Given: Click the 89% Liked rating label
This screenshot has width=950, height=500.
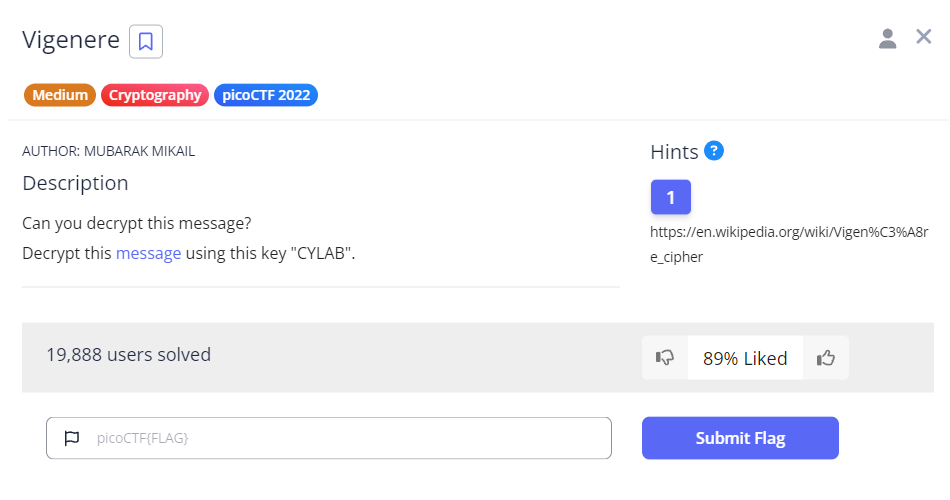Looking at the screenshot, I should coord(745,358).
